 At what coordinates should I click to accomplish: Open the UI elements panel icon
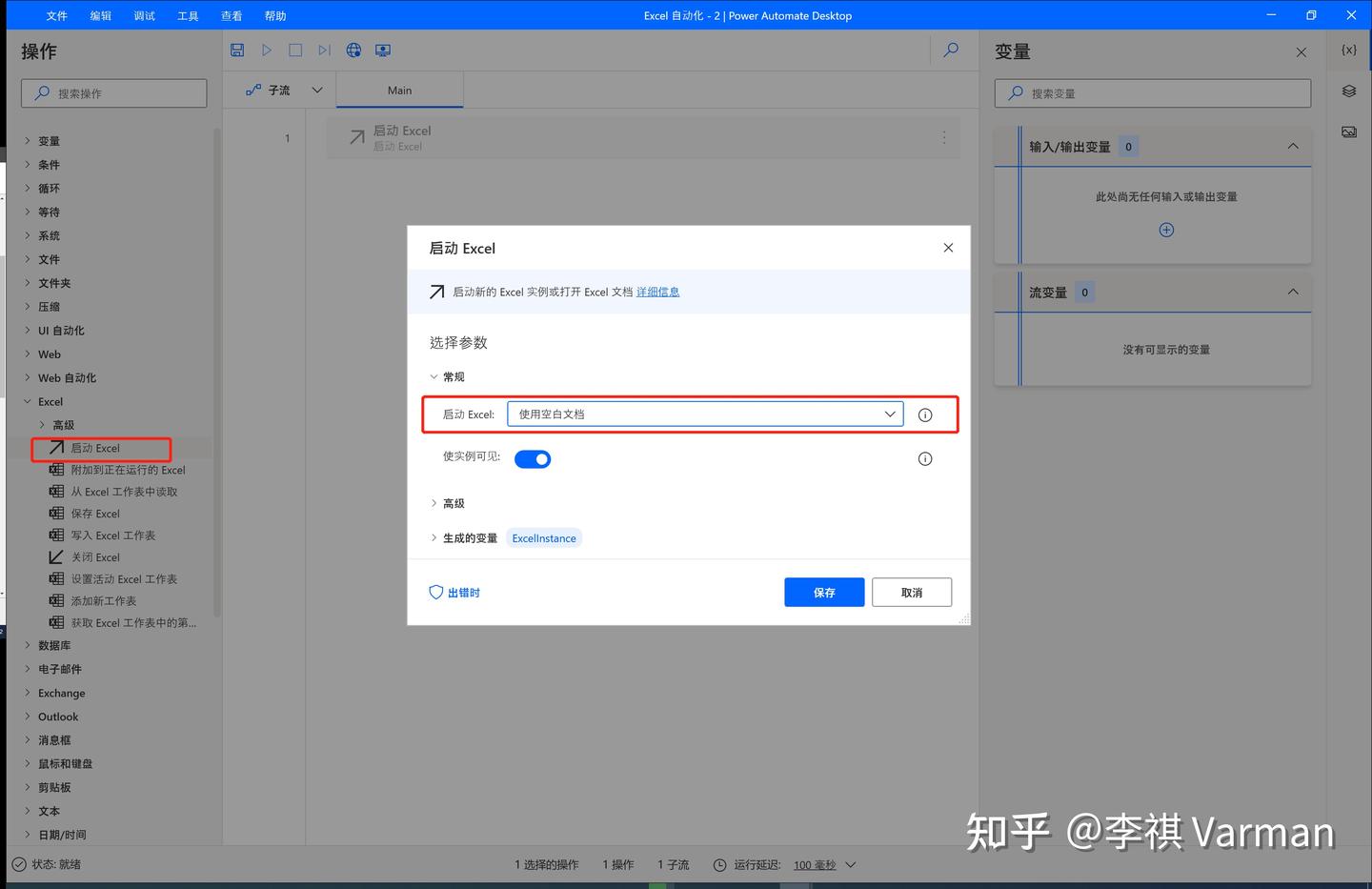(x=1348, y=91)
